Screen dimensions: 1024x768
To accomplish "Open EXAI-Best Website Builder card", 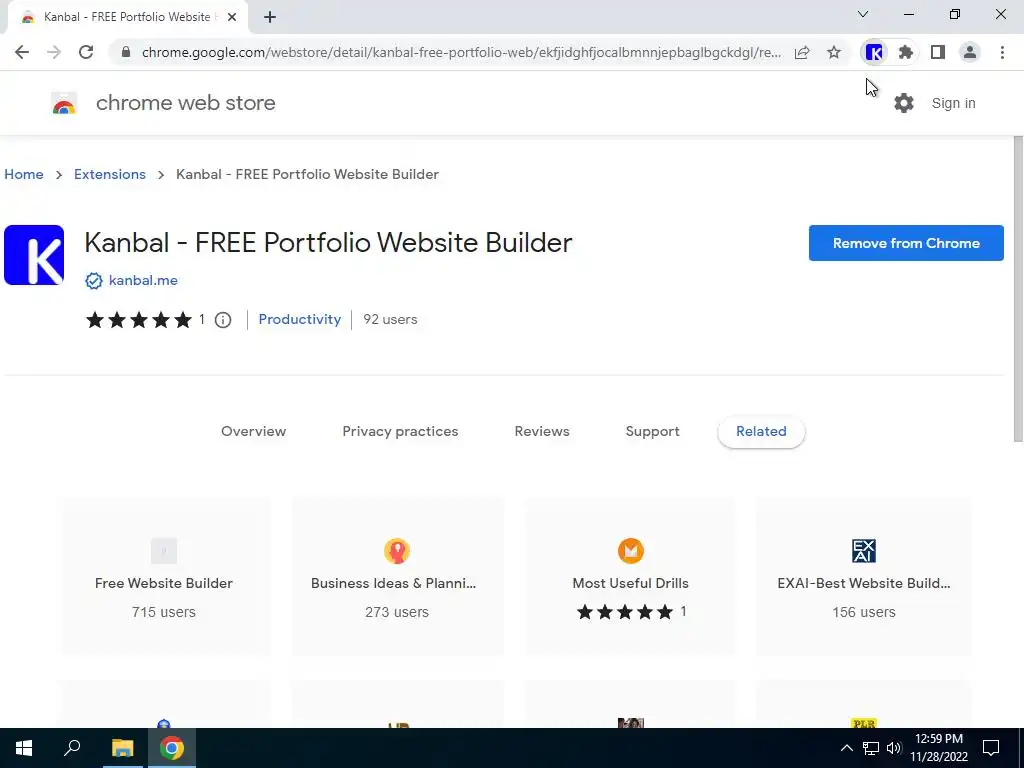I will [x=863, y=577].
